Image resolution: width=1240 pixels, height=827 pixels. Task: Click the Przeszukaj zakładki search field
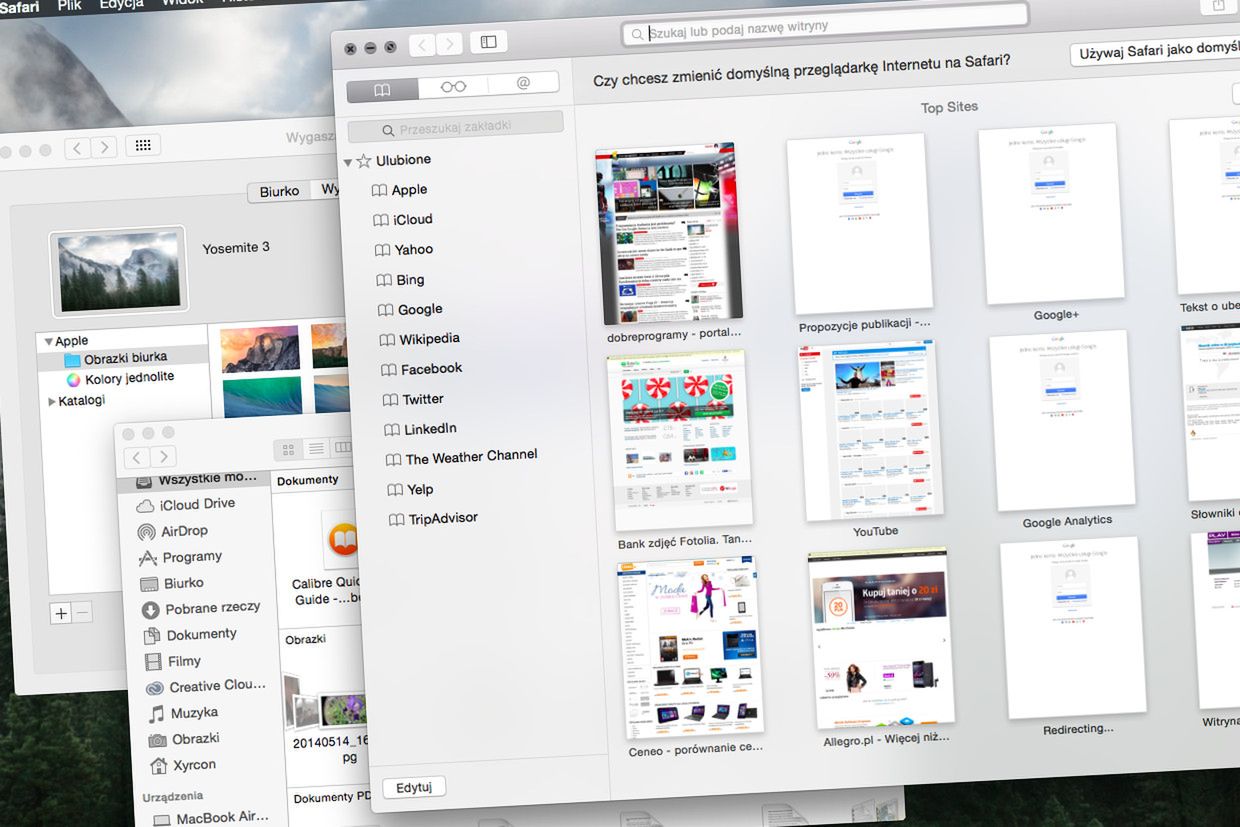tap(456, 127)
